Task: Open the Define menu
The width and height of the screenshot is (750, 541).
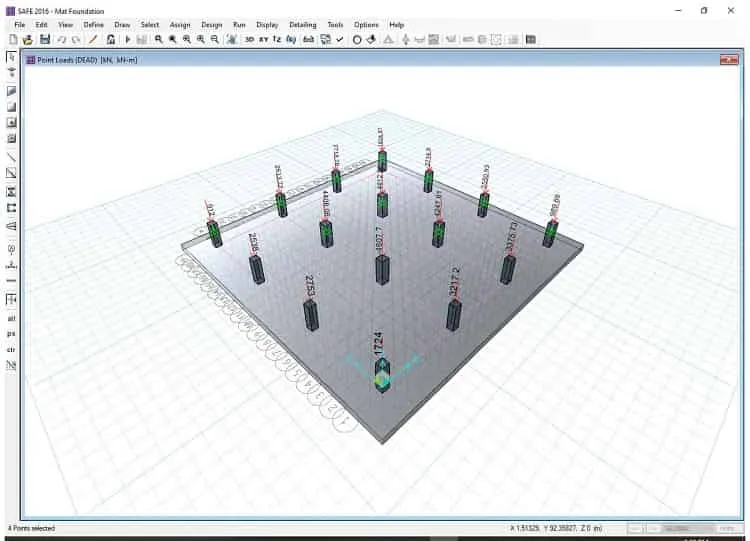Action: (x=93, y=24)
